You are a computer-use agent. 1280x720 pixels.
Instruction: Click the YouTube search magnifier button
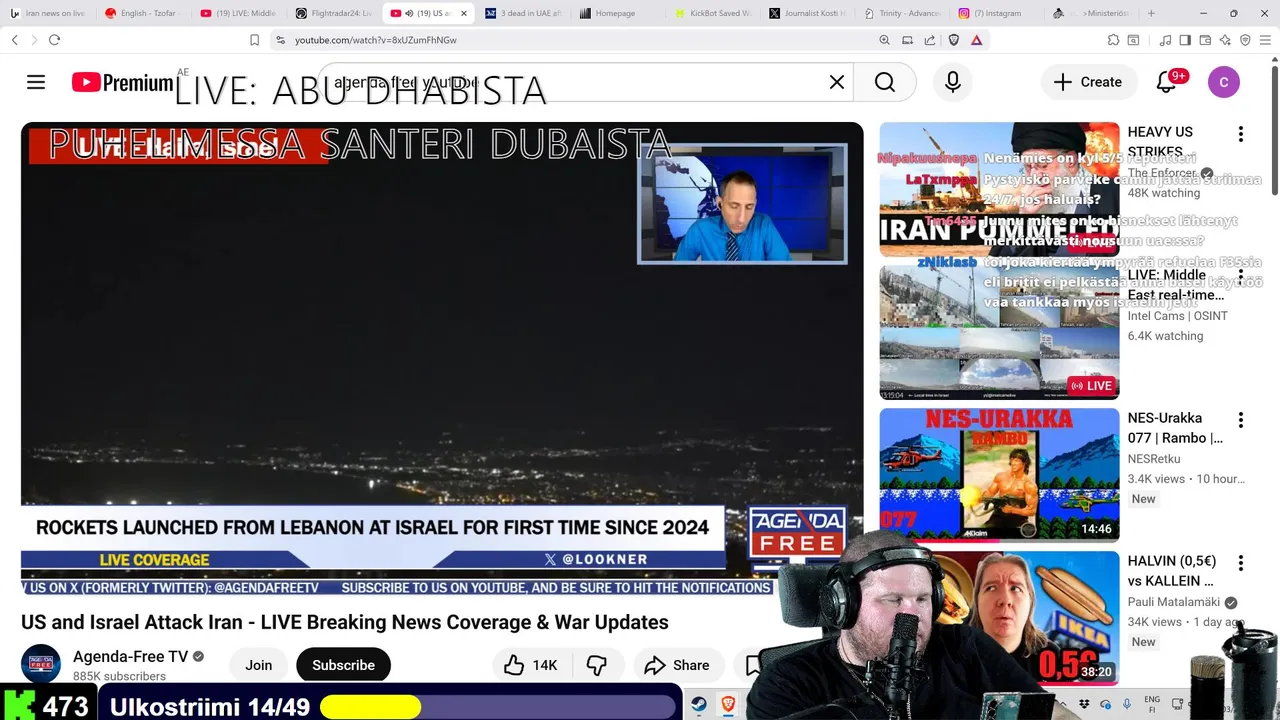tap(885, 82)
